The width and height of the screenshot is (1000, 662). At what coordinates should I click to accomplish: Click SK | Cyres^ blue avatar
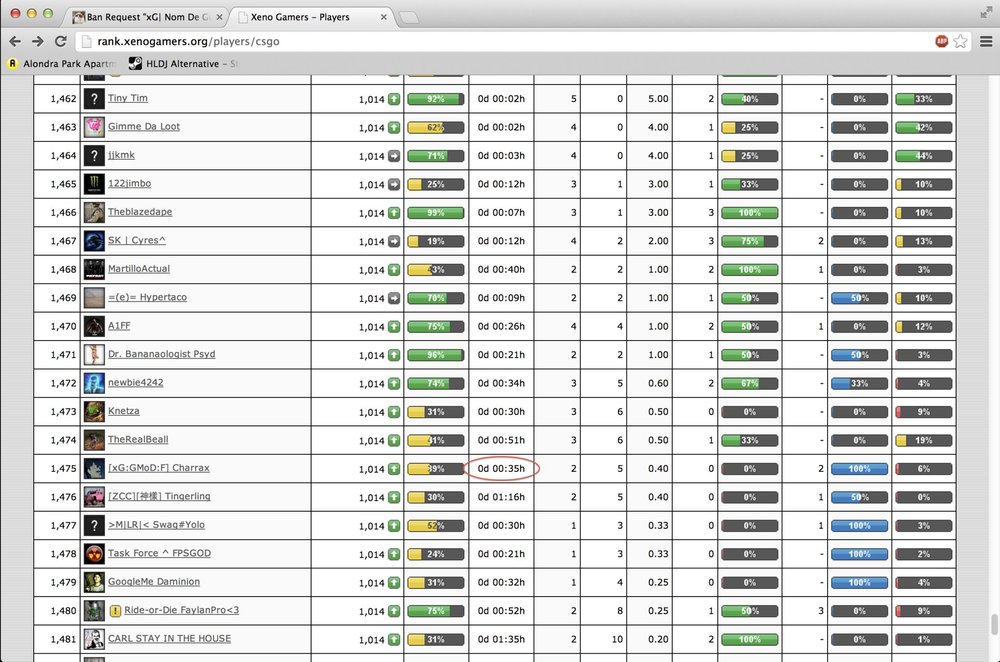pos(94,240)
